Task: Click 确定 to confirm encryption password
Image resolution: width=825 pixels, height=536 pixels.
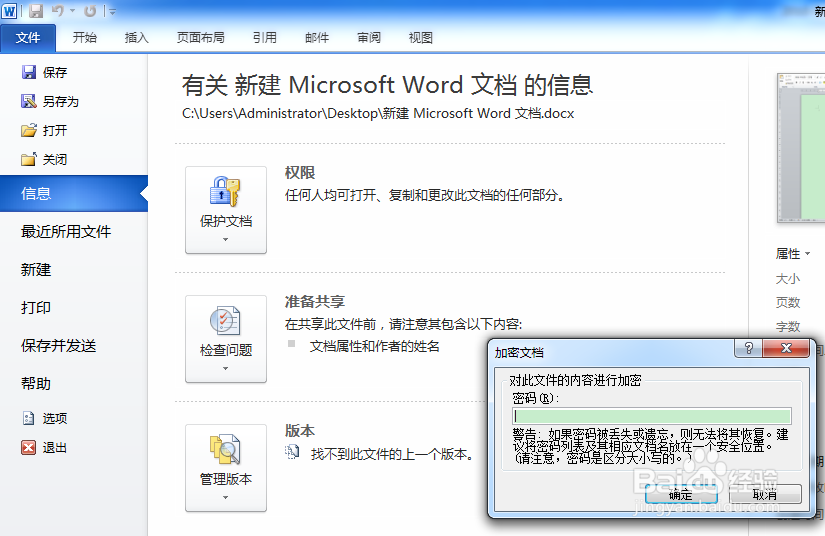Action: point(681,494)
